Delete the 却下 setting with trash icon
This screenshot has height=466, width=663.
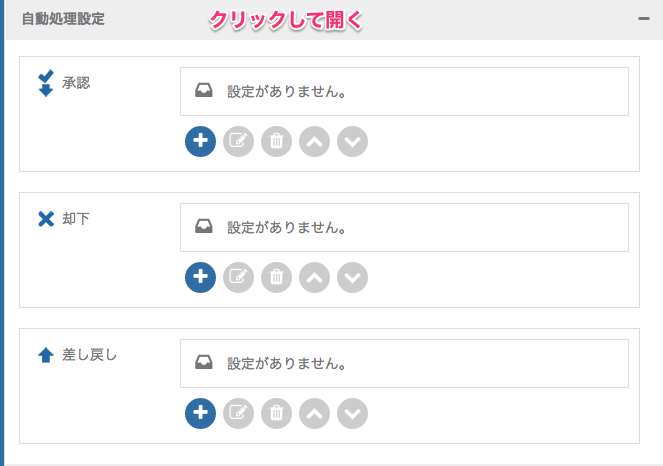[277, 277]
